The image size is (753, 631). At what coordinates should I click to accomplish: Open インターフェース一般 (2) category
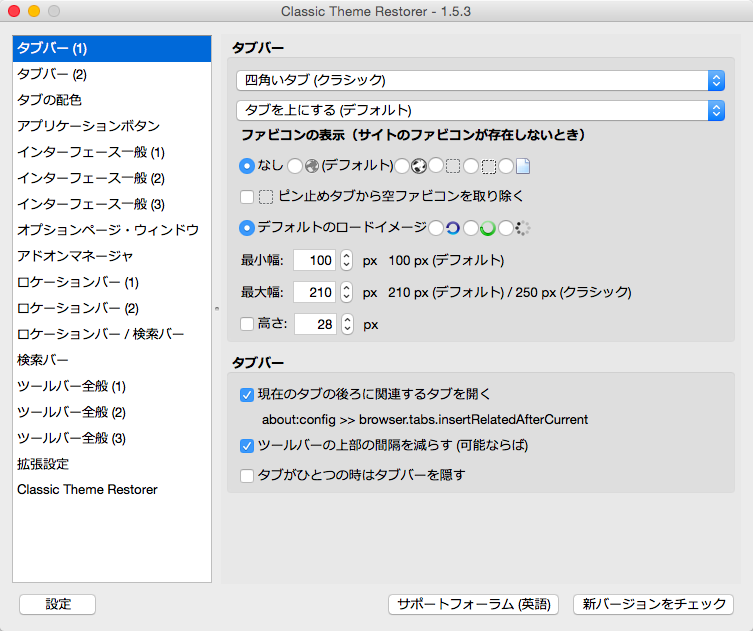tap(112, 178)
